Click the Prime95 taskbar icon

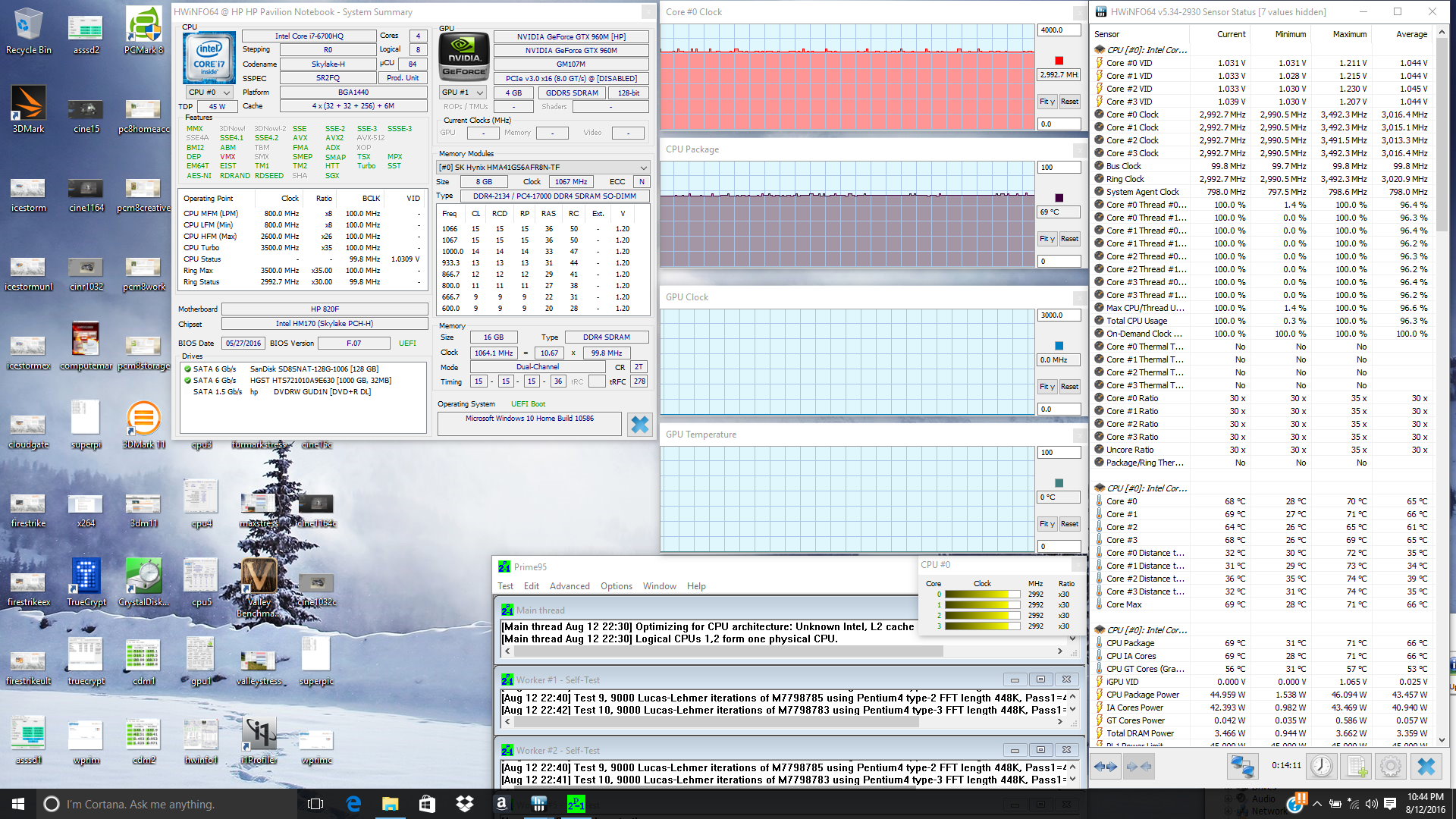576,804
